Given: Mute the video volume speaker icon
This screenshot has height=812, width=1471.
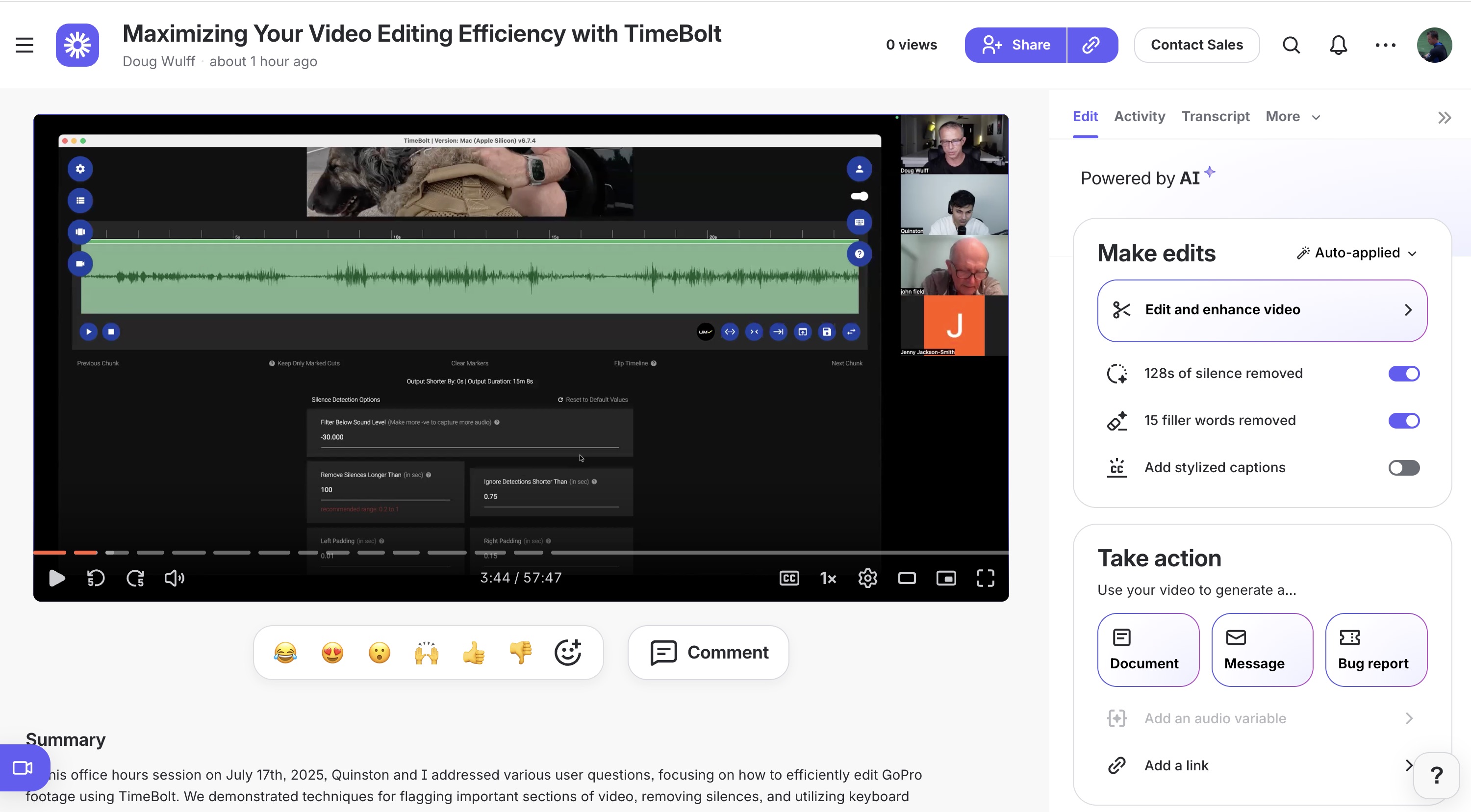Looking at the screenshot, I should 174,578.
